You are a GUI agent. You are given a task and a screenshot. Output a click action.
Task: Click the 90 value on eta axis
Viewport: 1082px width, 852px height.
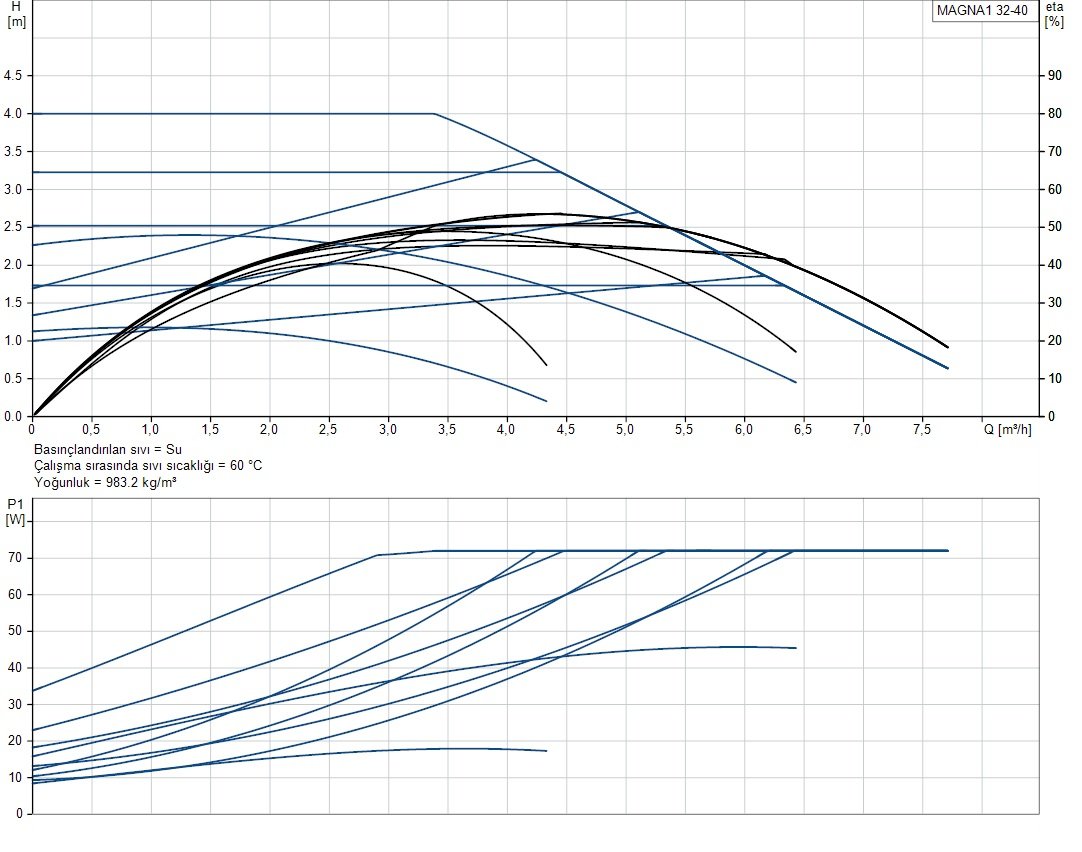coord(1054,75)
